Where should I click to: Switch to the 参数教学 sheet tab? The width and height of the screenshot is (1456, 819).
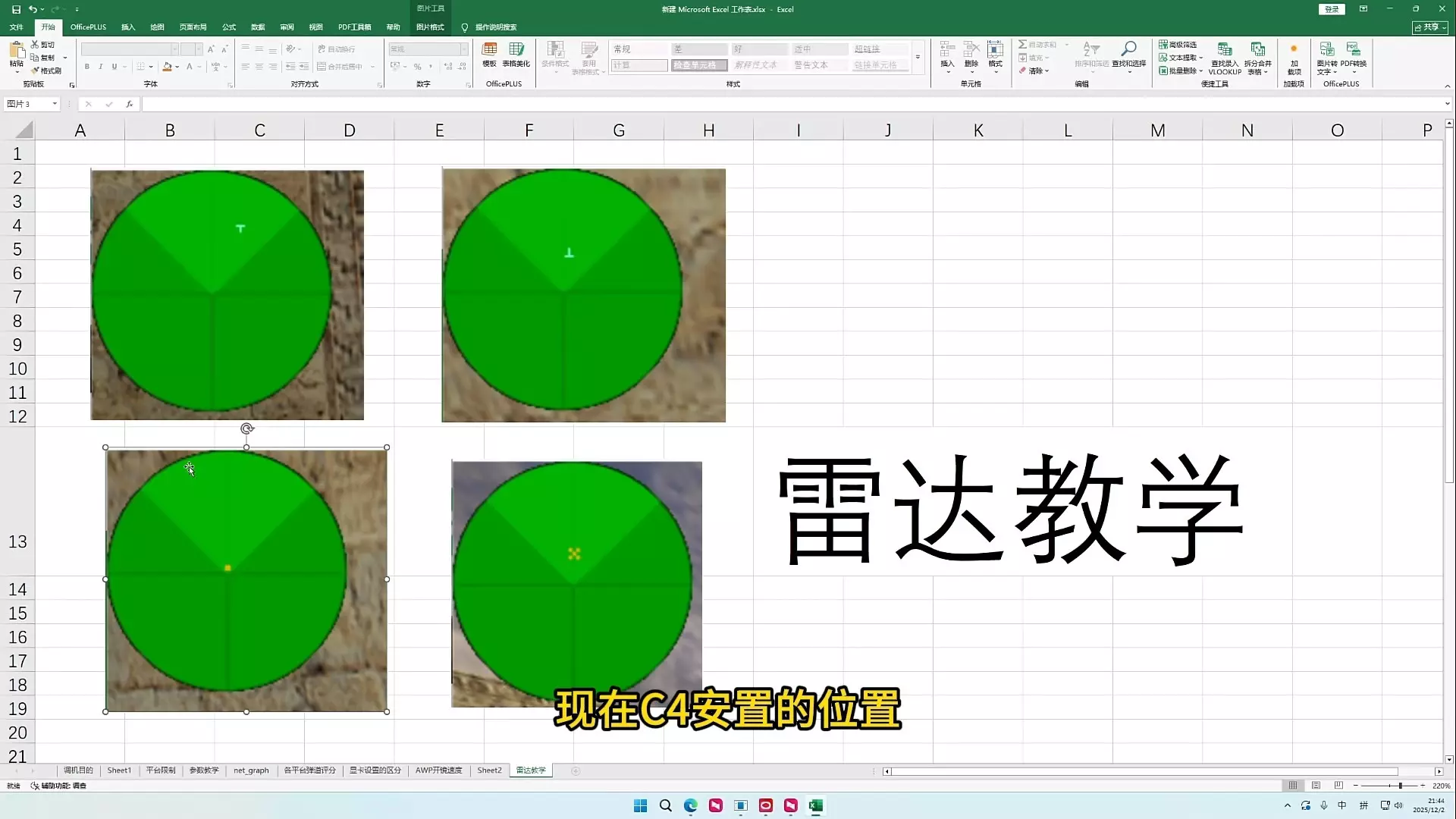tap(204, 770)
